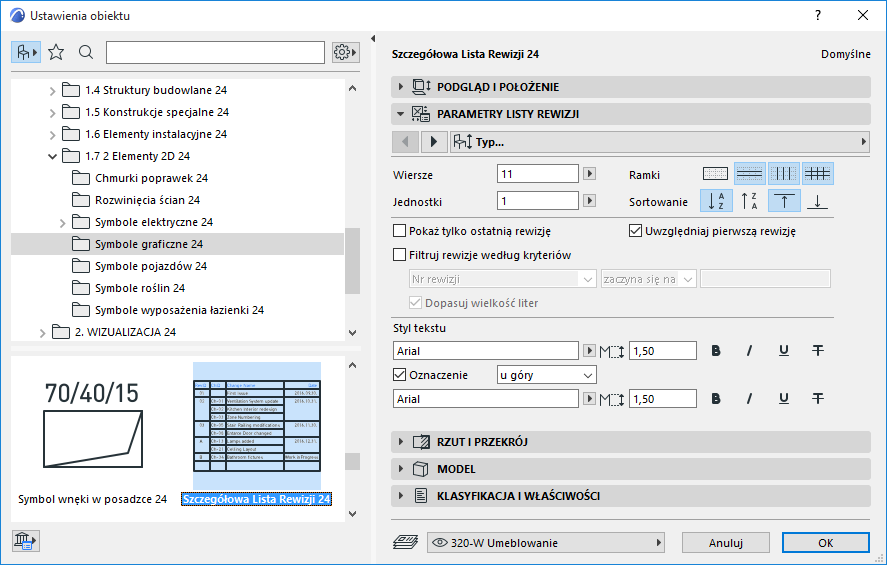Select vertical-lines-only frame style
Screen dimensions: 887x565
pos(783,173)
